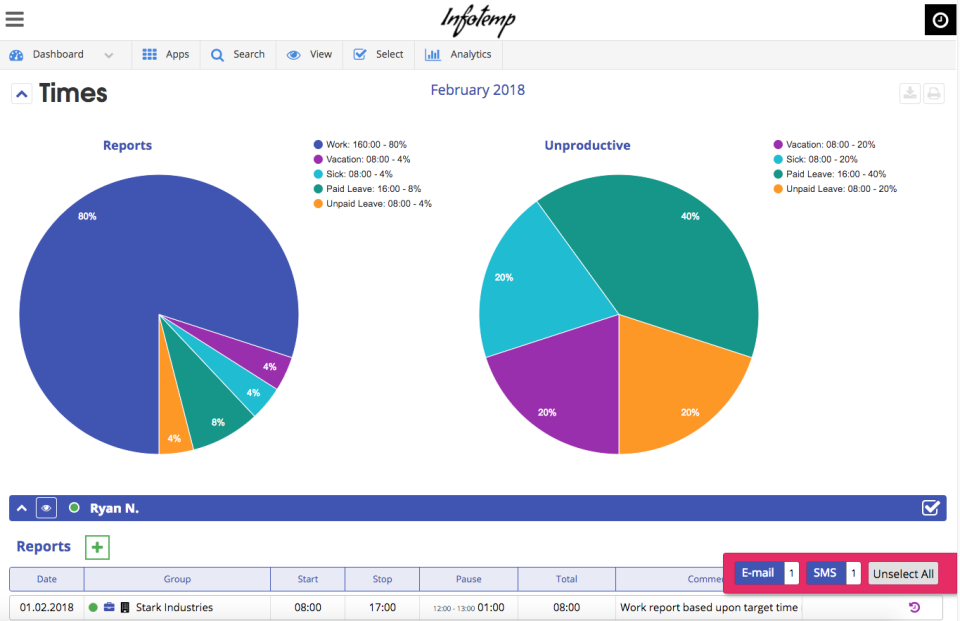Image resolution: width=960 pixels, height=621 pixels.
Task: Click the green dot on the 01.02.2018 row
Action: [x=92, y=607]
